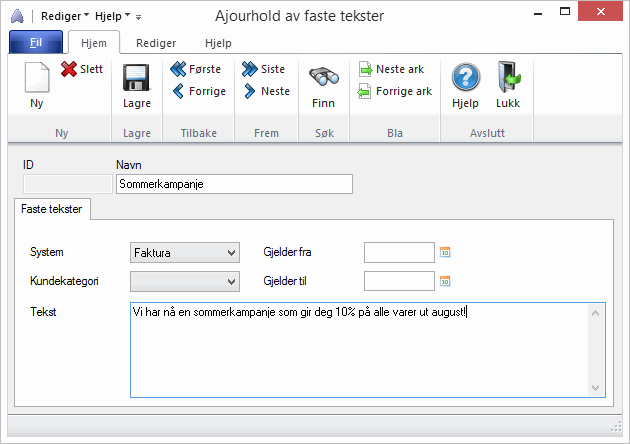Save using the Lagre floppy disk icon

(x=136, y=78)
